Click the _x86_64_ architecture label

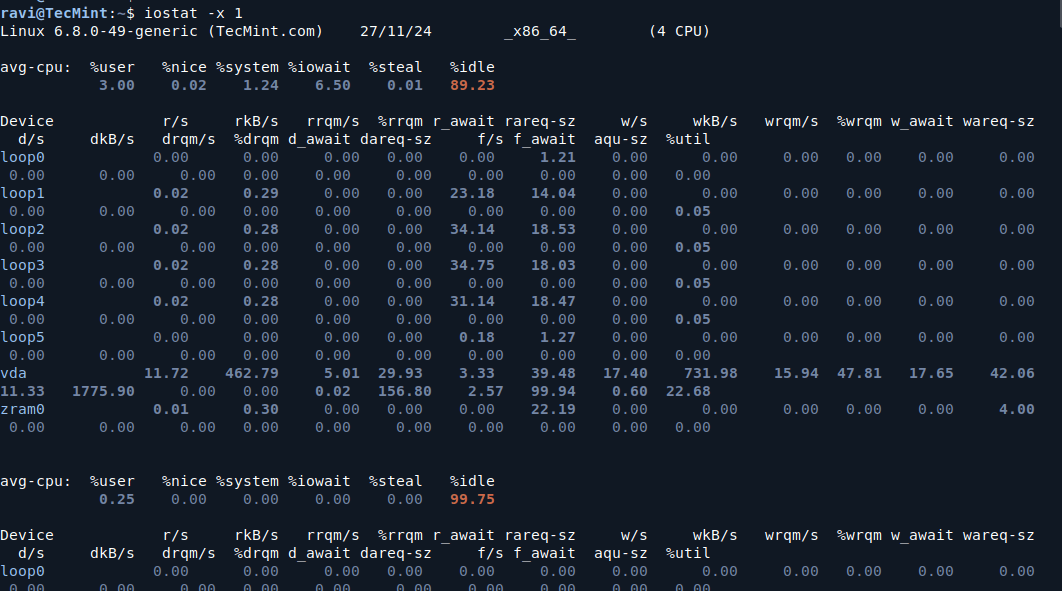[x=539, y=31]
